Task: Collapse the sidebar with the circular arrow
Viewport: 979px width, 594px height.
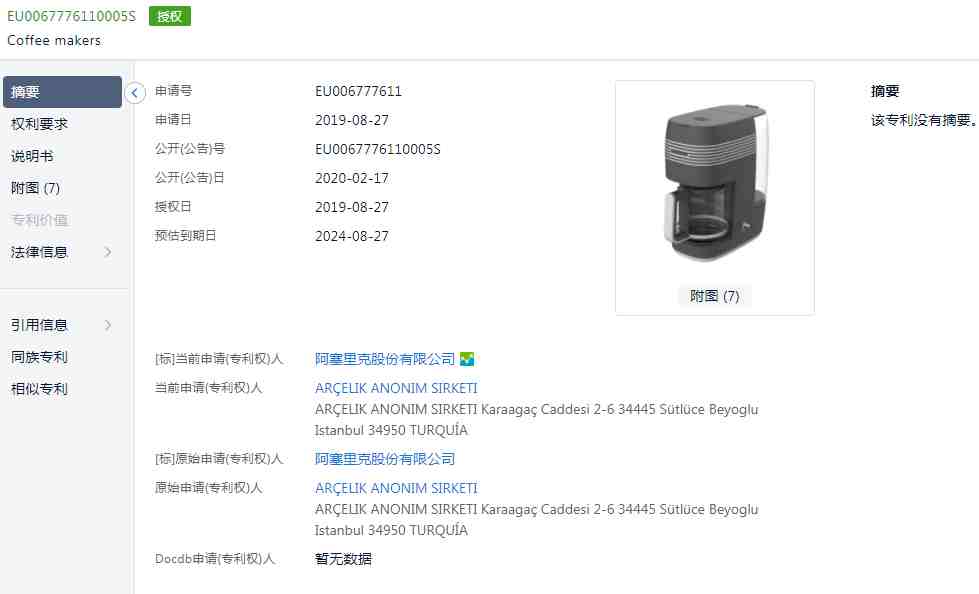Action: click(x=134, y=92)
